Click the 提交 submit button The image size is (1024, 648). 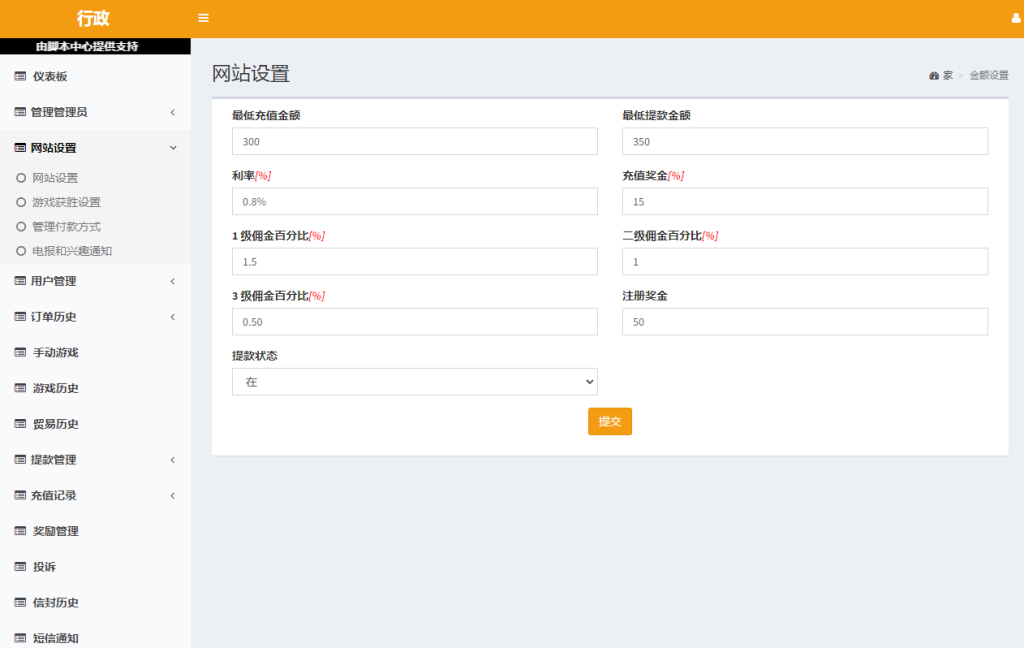tap(609, 421)
